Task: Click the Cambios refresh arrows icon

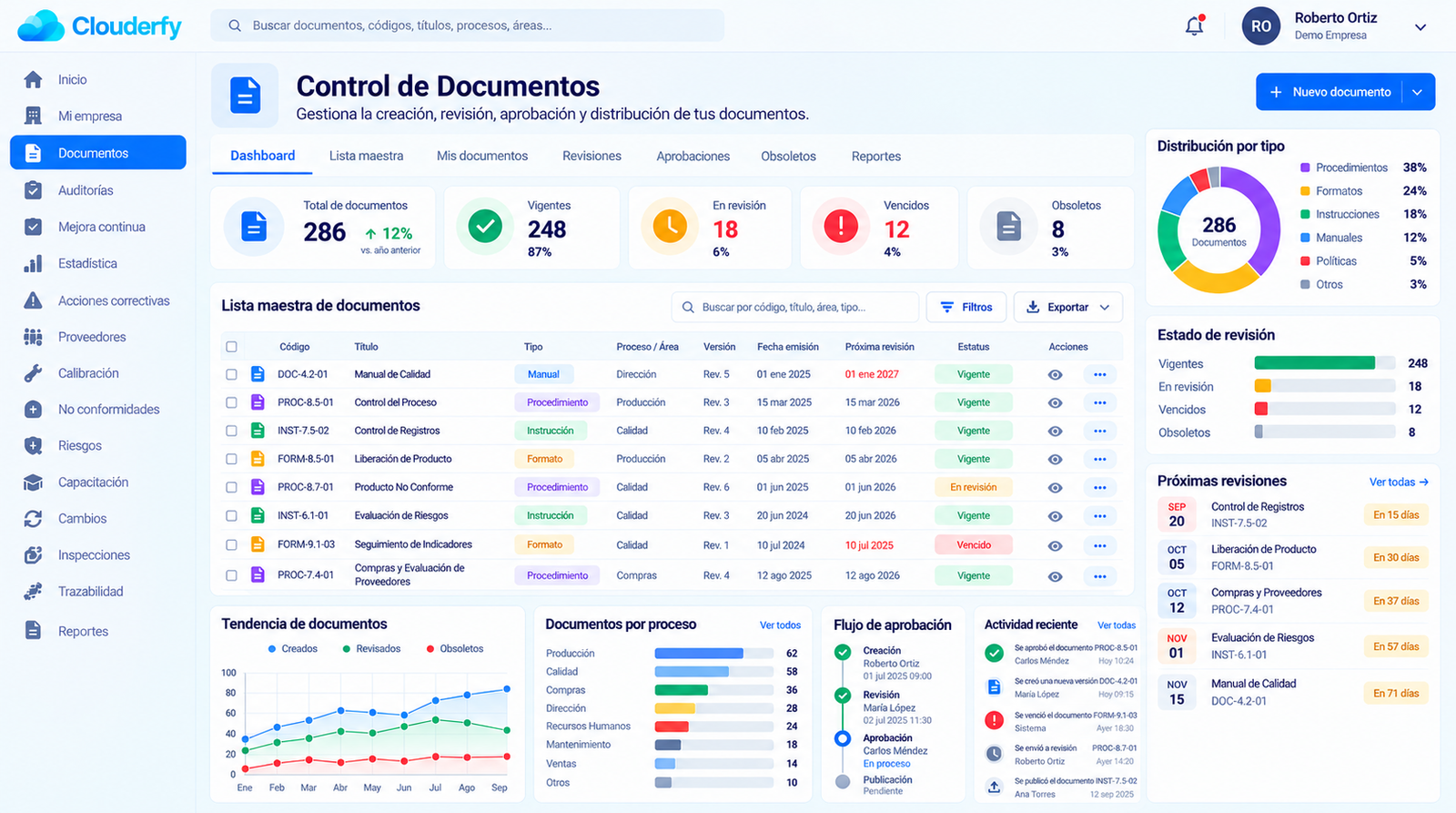Action: pos(33,518)
